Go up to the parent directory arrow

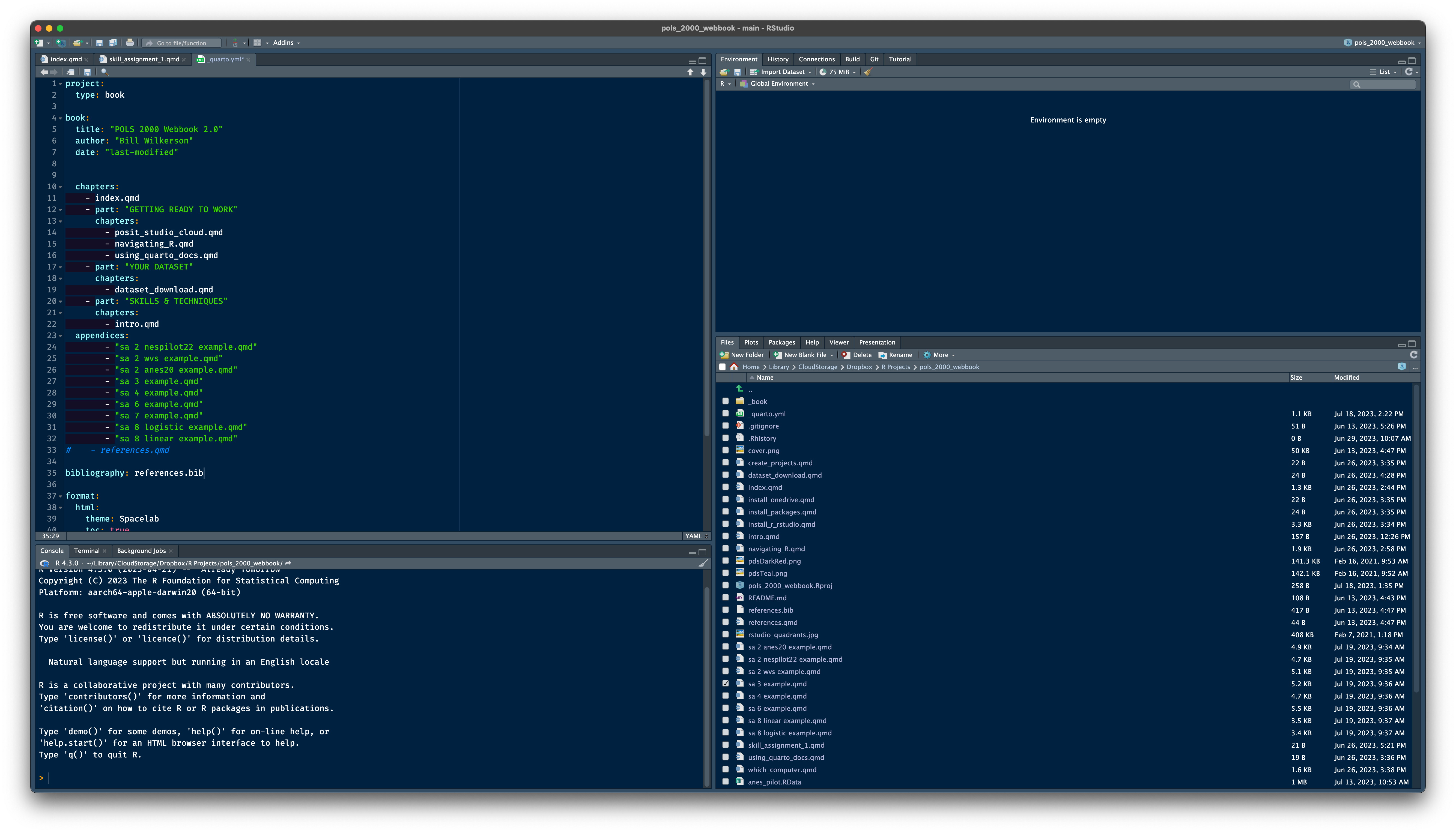coord(739,389)
